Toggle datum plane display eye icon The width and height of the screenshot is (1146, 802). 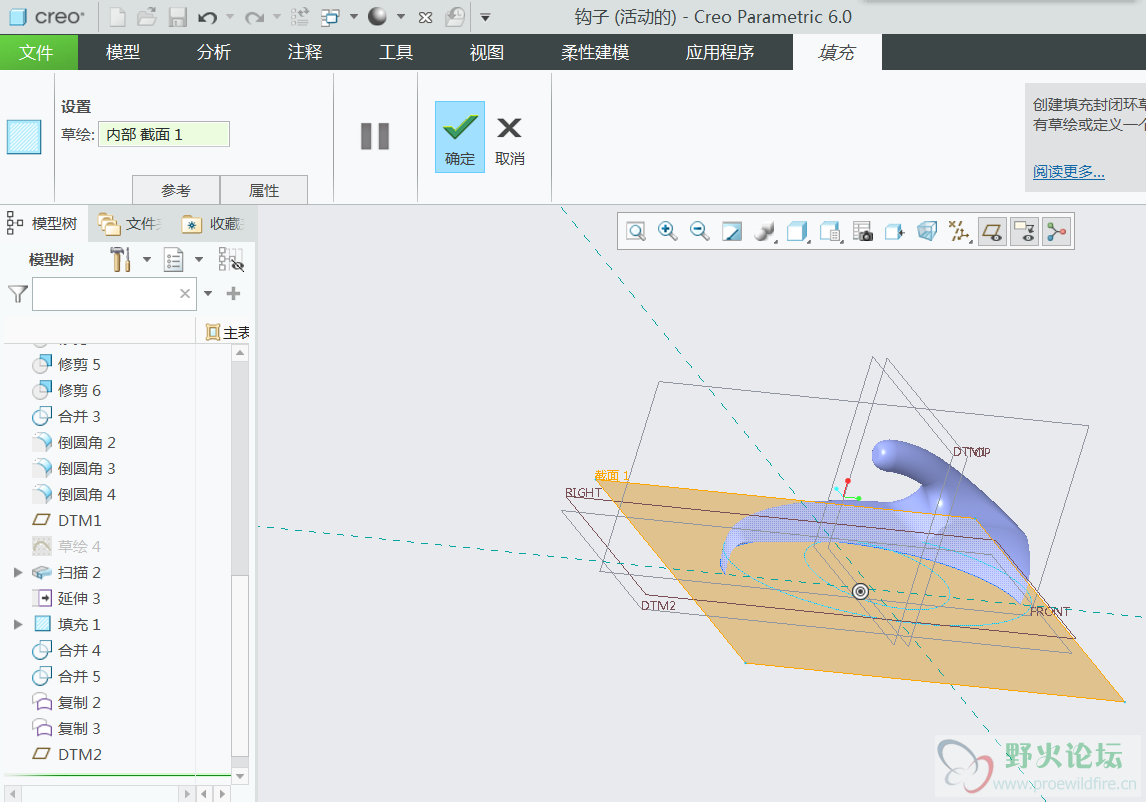(x=993, y=232)
